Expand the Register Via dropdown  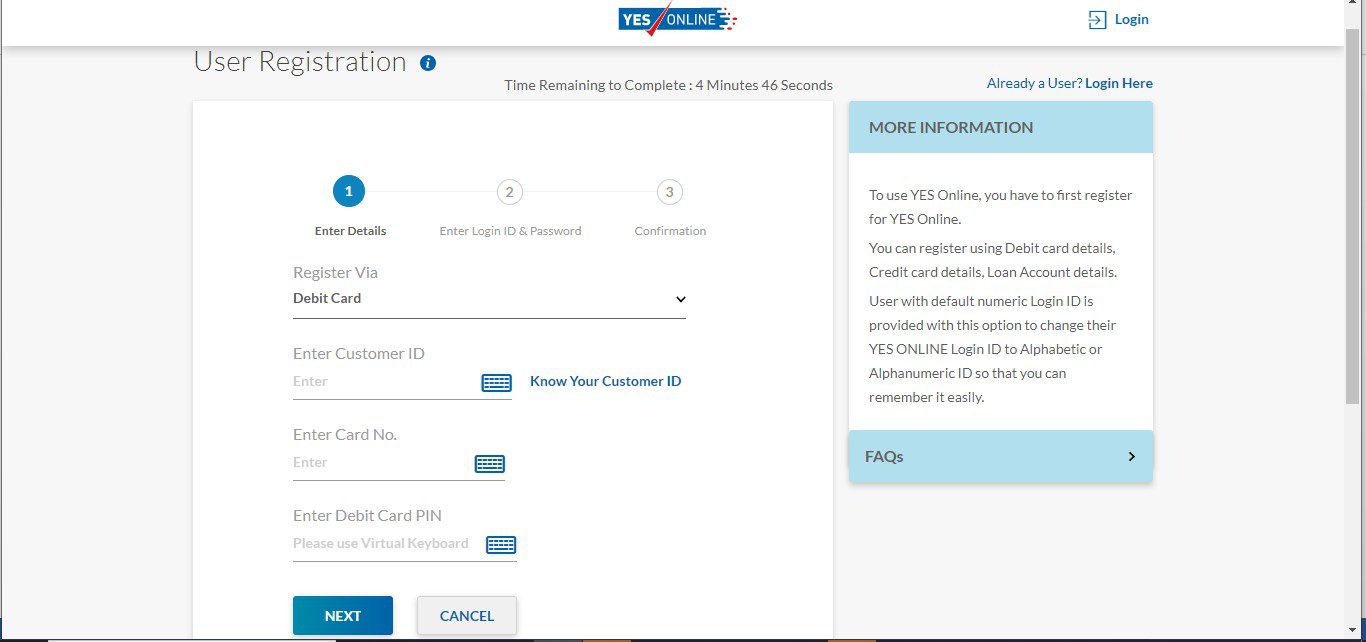[x=489, y=298]
